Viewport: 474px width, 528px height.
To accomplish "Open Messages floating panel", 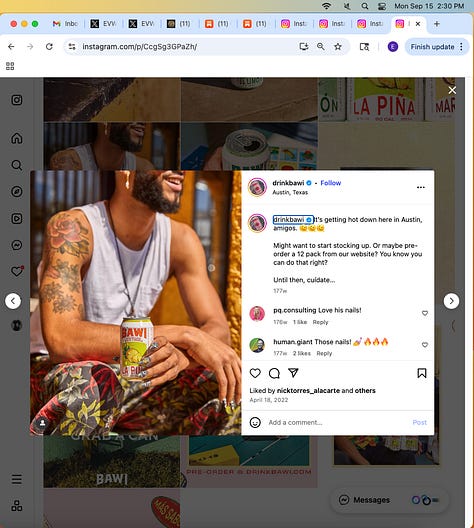I will (390, 500).
